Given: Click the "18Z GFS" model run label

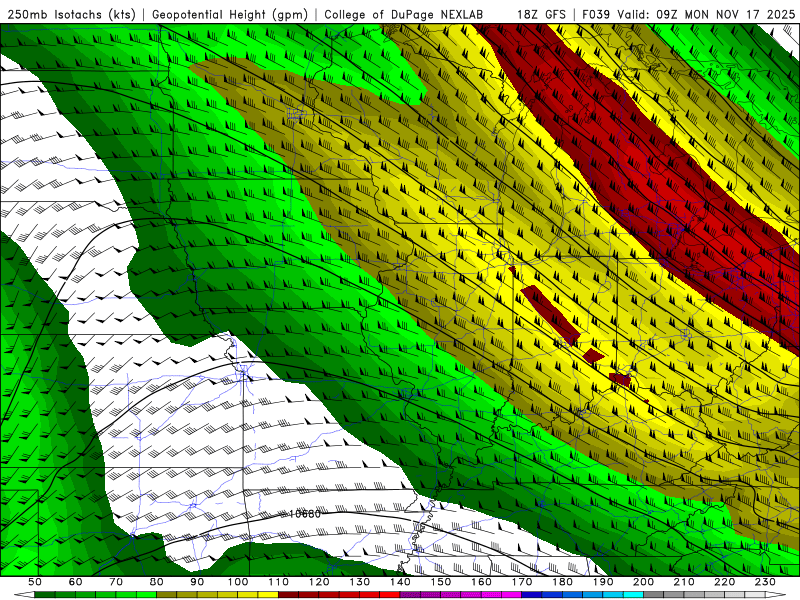Looking at the screenshot, I should (541, 14).
